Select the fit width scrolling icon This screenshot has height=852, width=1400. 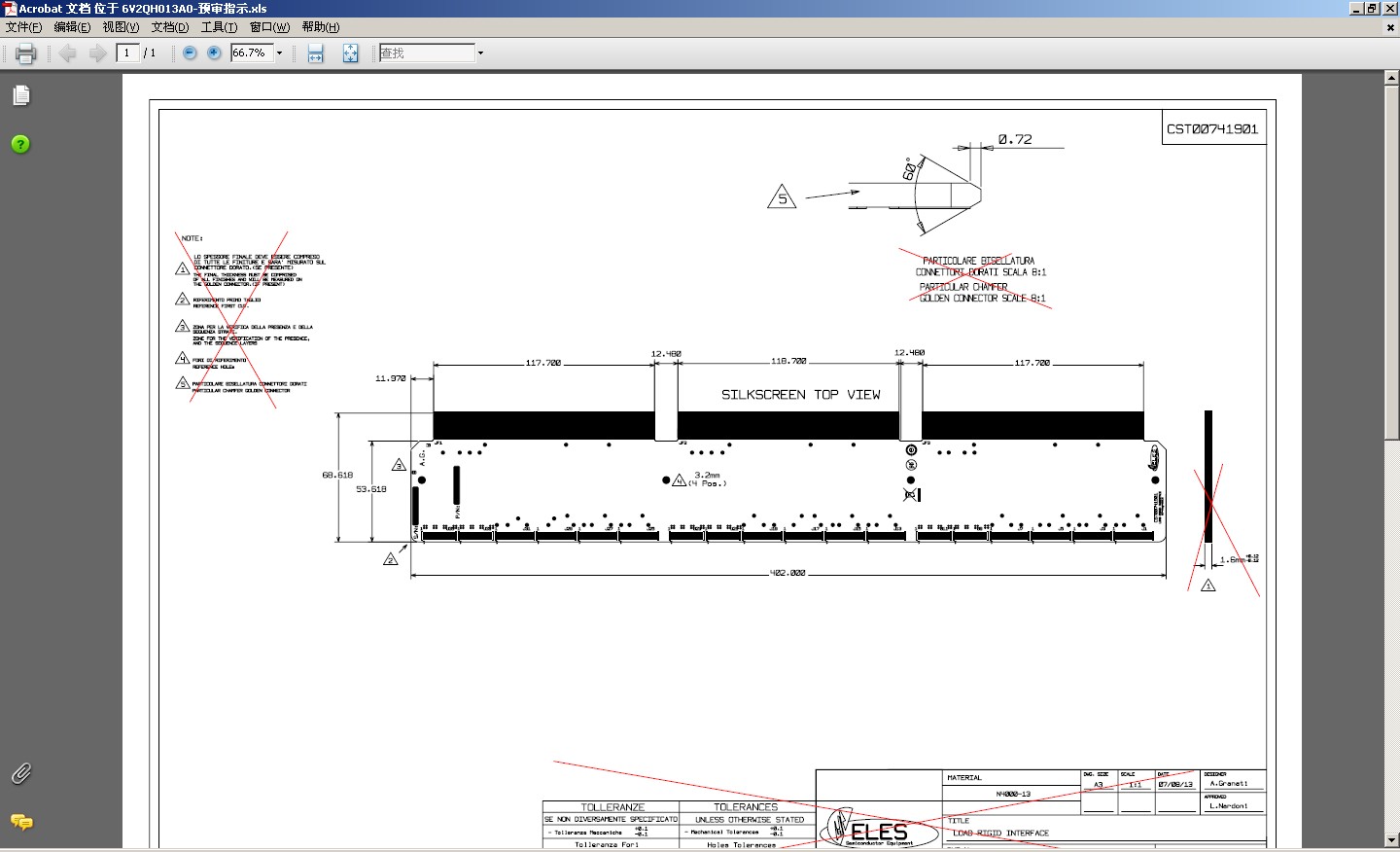(x=315, y=53)
